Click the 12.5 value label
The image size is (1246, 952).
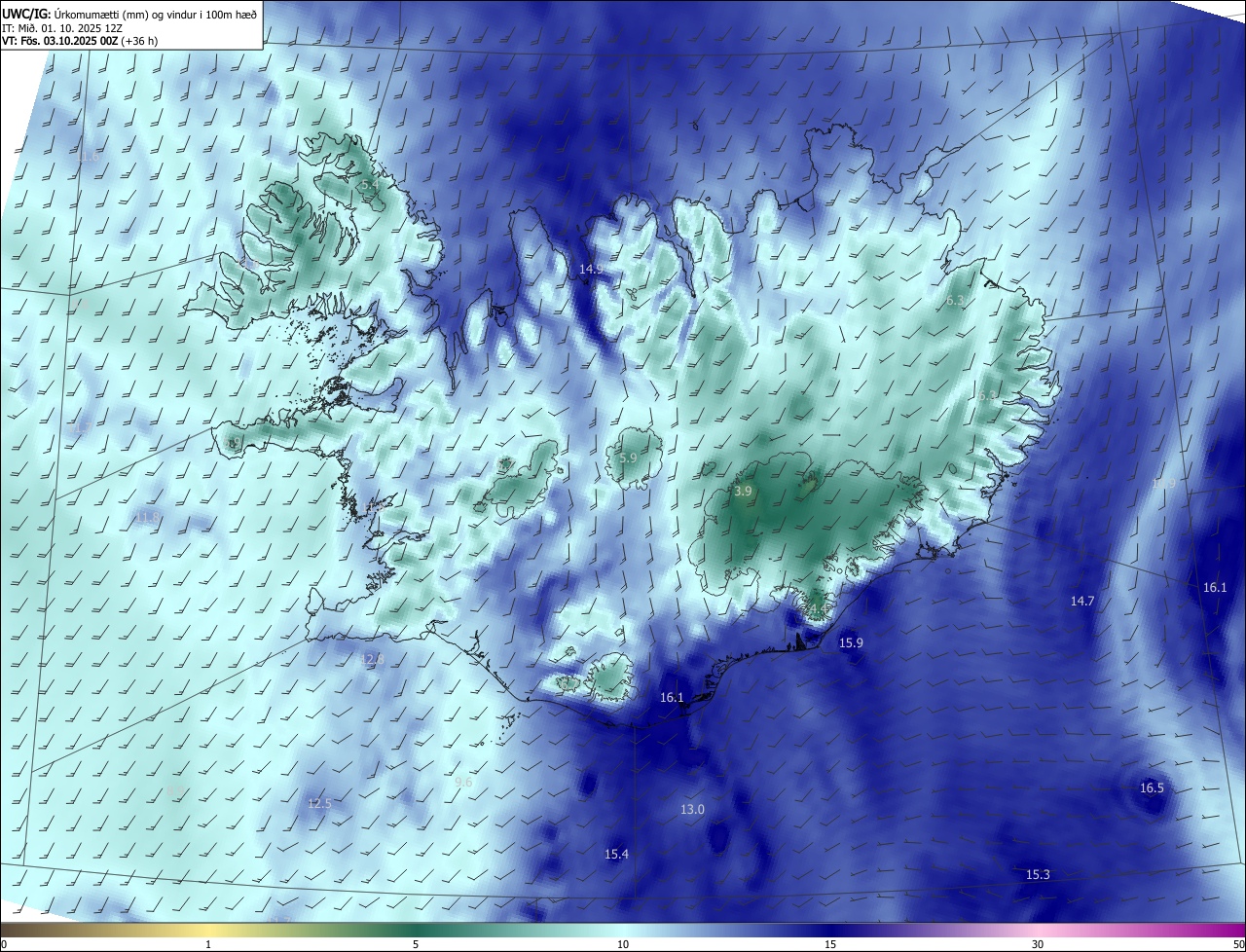[x=319, y=803]
